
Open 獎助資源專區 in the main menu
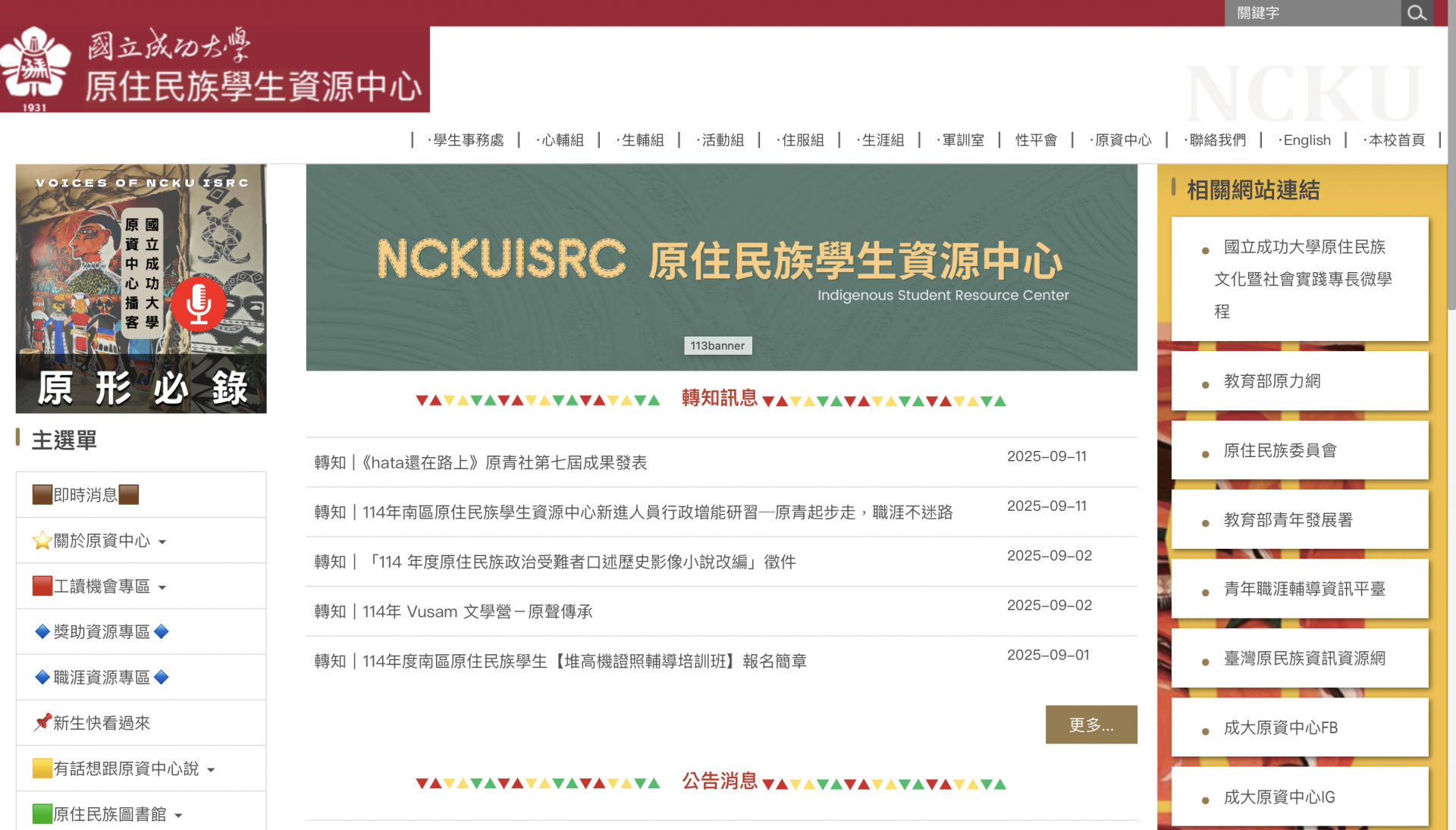coord(102,631)
